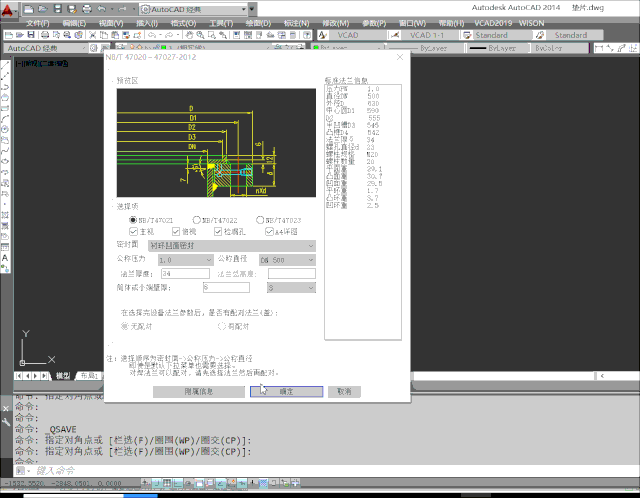Select the Circle draw tool

(x=5, y=131)
